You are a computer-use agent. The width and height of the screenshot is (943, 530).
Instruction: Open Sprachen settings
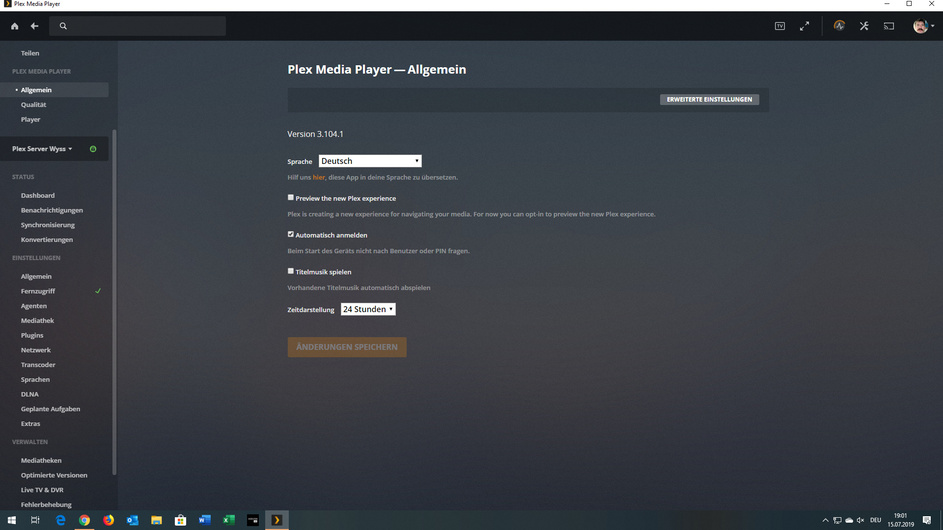tap(35, 380)
